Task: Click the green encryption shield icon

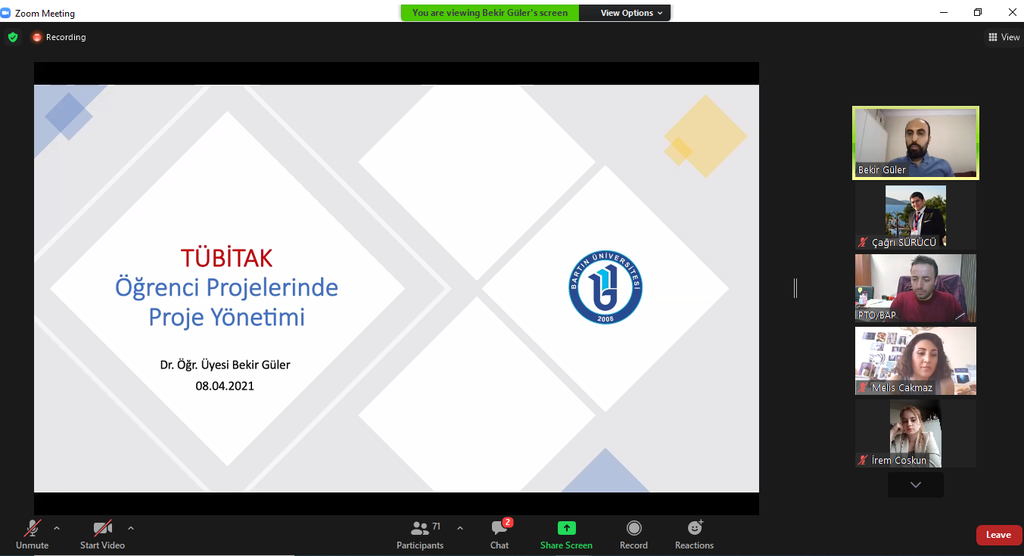Action: (13, 37)
